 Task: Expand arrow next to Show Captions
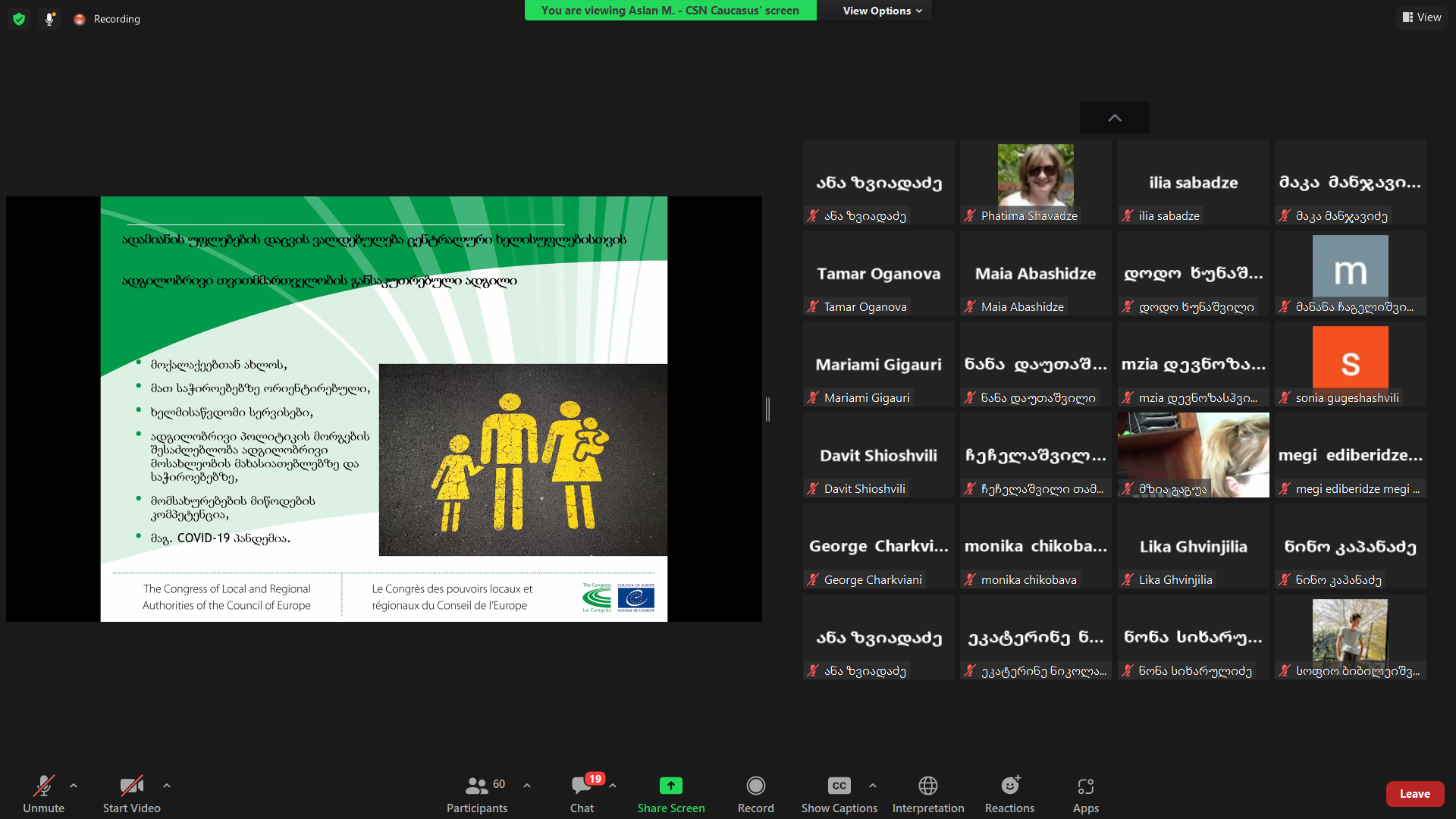[x=873, y=786]
